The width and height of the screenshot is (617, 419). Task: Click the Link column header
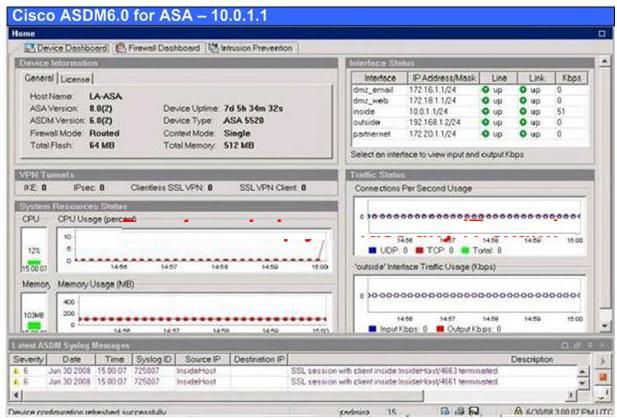coord(536,78)
